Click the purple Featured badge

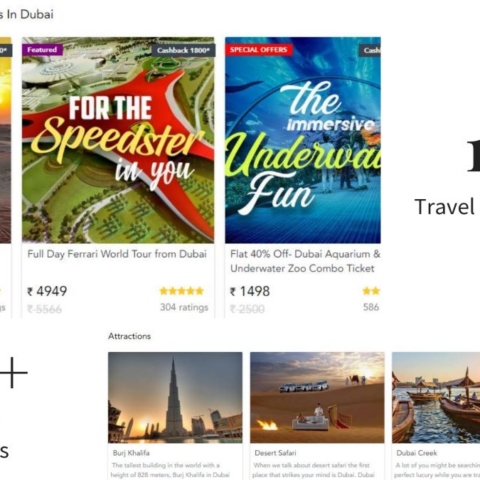tap(42, 50)
